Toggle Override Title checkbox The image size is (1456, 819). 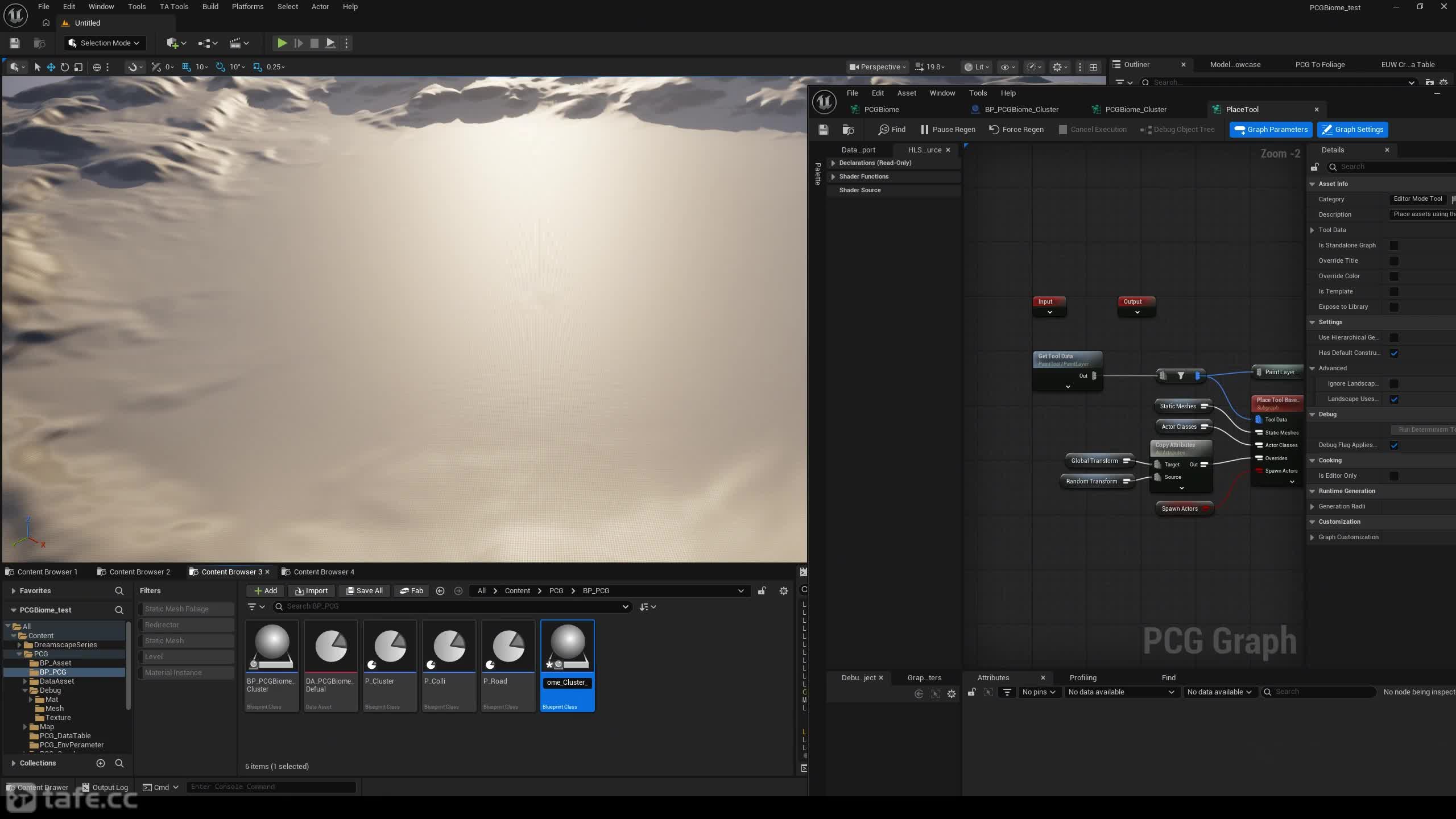[1393, 261]
